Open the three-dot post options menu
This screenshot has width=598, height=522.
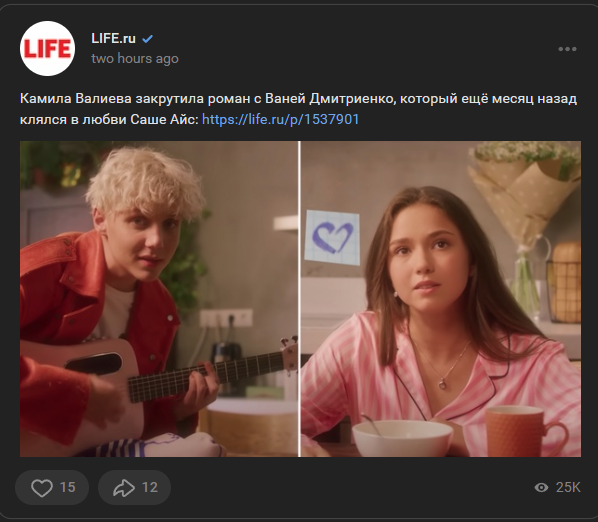click(x=567, y=49)
